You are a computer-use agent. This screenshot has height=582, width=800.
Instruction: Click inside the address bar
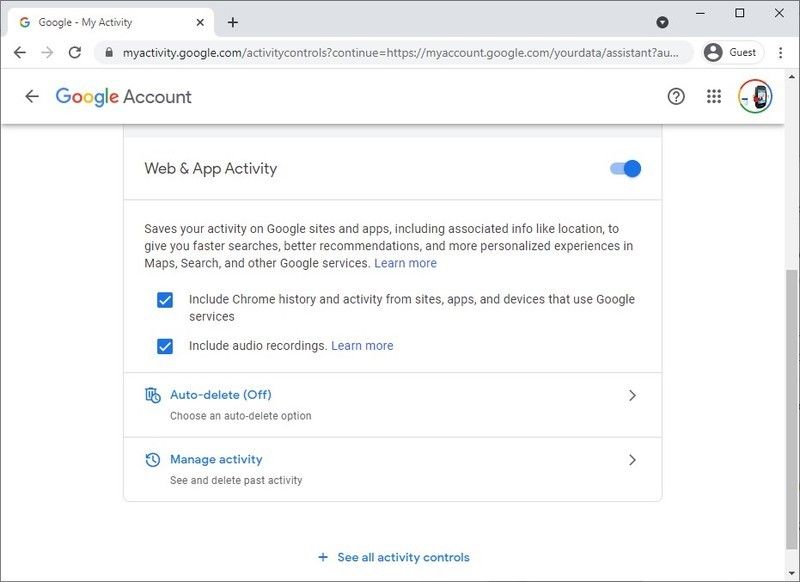400,52
